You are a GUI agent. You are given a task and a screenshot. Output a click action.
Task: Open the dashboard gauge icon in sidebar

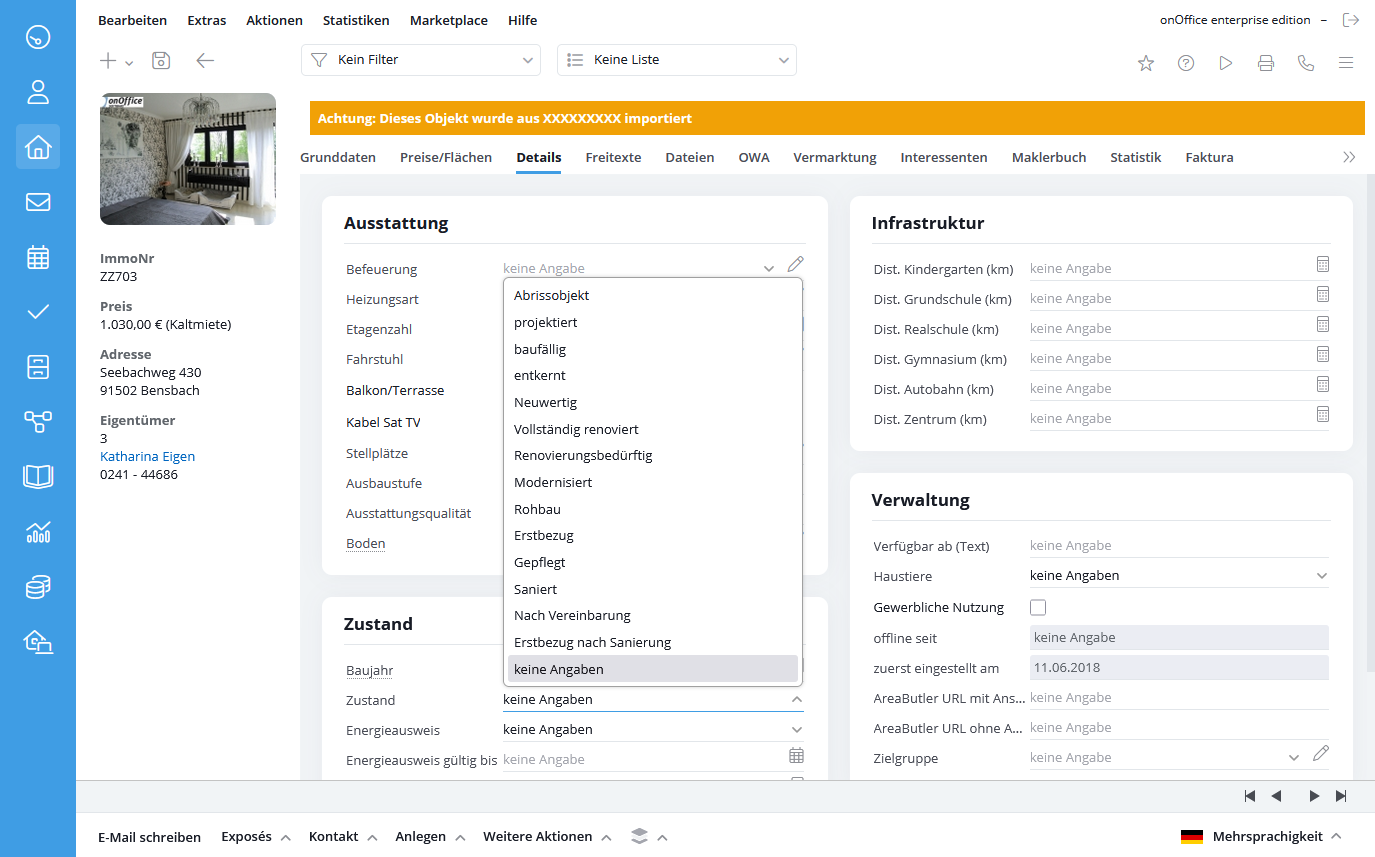tap(38, 38)
